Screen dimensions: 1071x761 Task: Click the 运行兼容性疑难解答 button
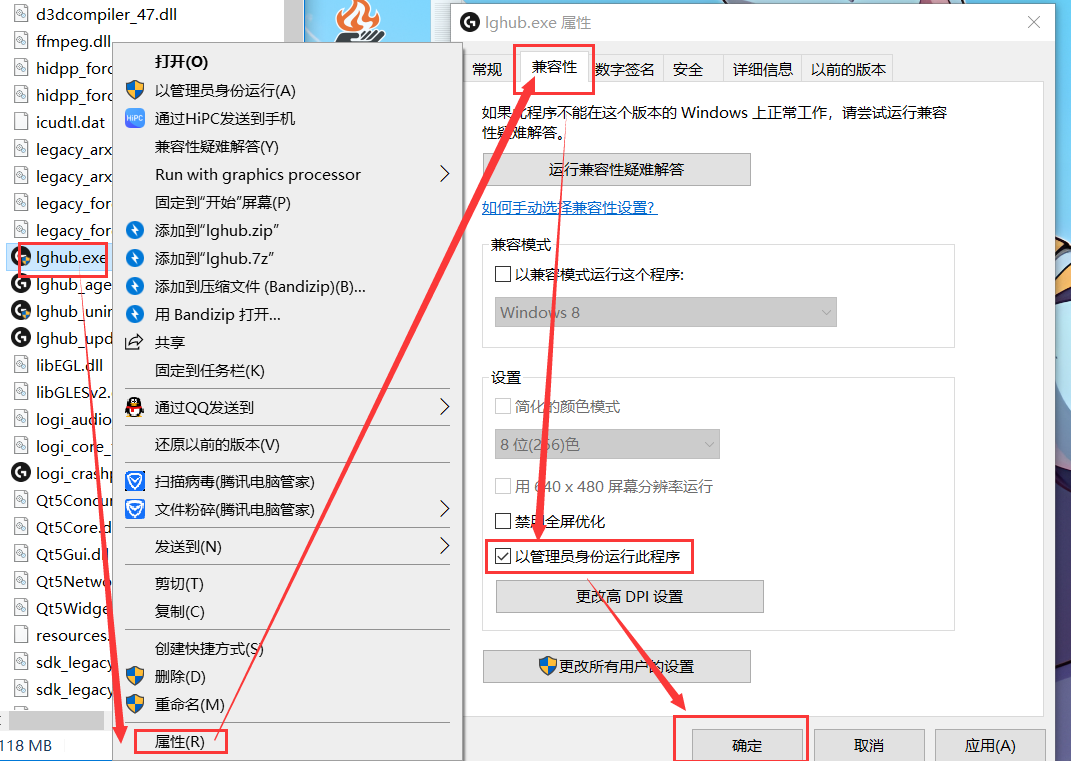(x=616, y=170)
